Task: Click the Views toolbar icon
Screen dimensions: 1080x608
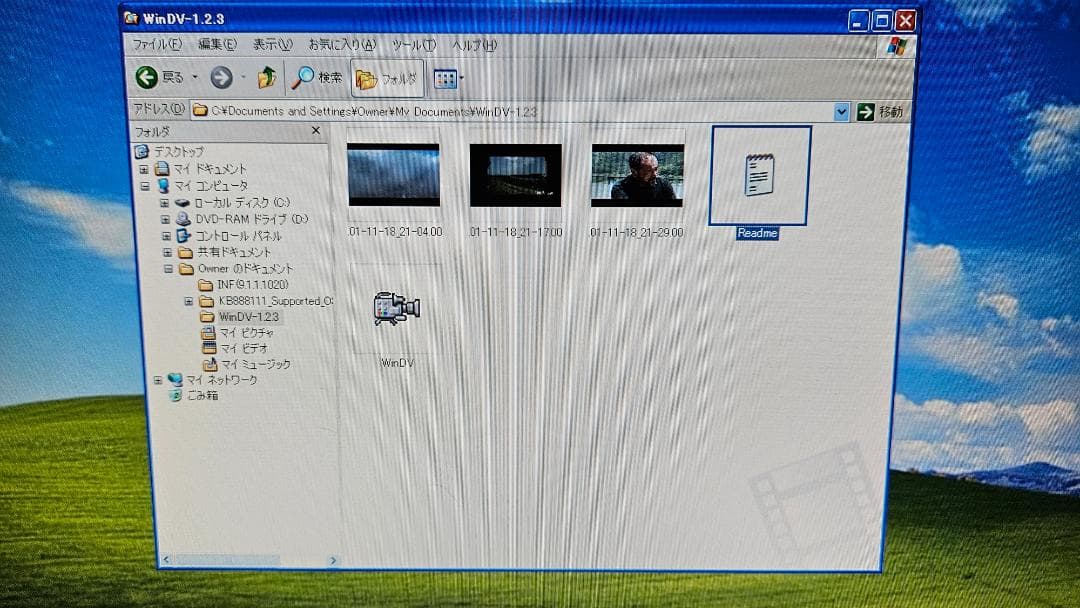Action: click(x=443, y=77)
